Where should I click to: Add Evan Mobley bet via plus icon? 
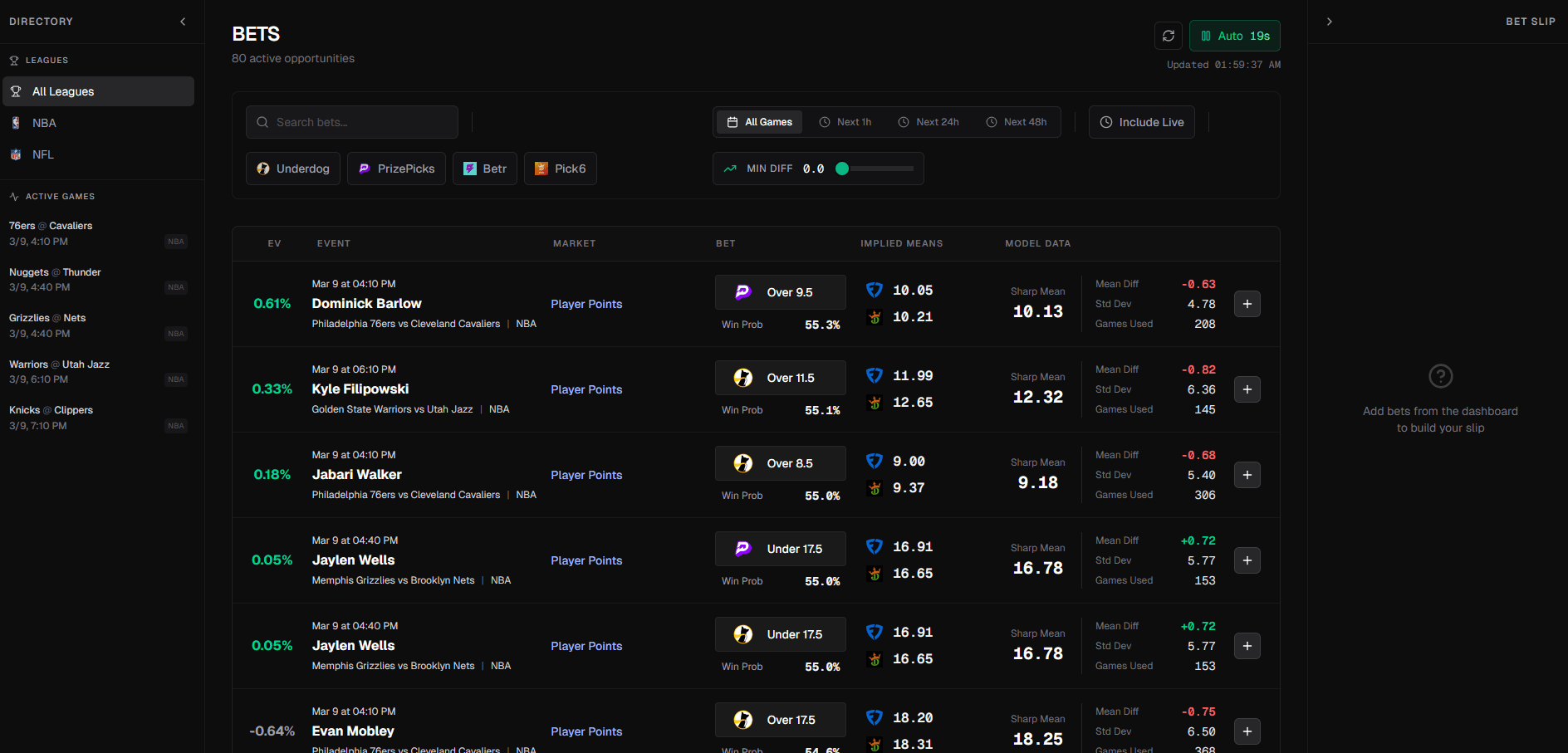tap(1247, 731)
